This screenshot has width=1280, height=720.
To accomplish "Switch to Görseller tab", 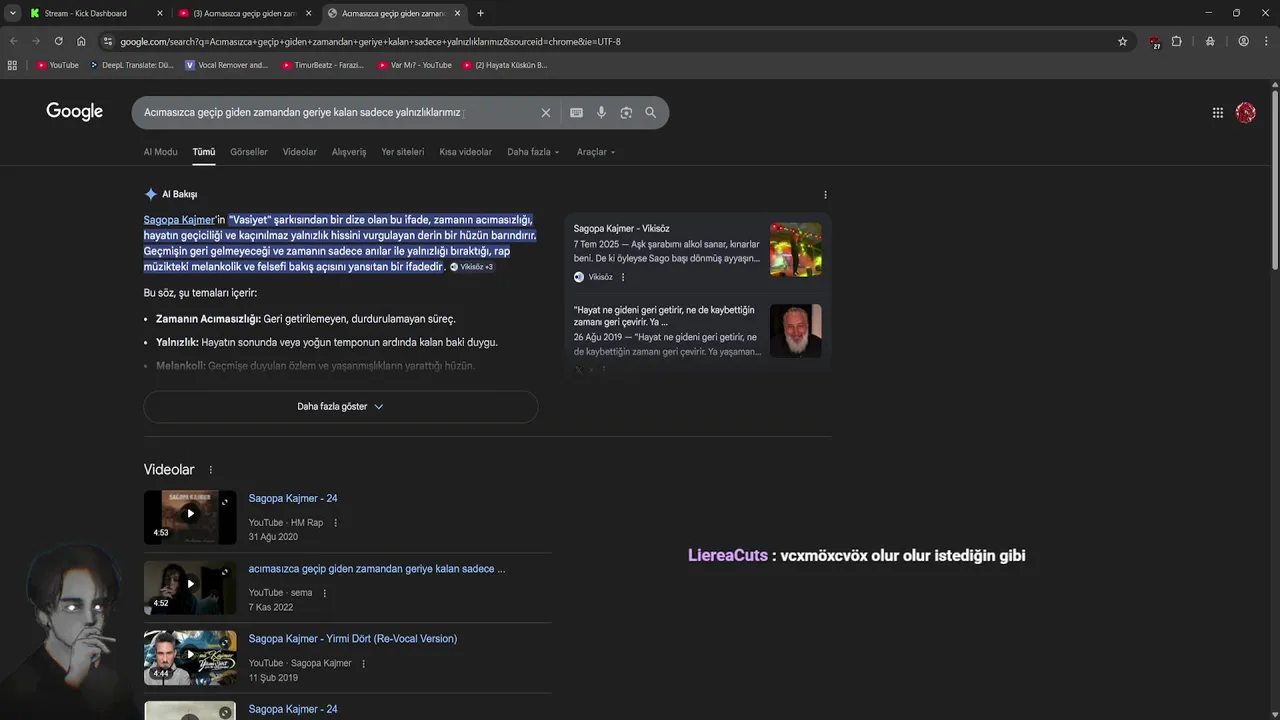I will (249, 152).
